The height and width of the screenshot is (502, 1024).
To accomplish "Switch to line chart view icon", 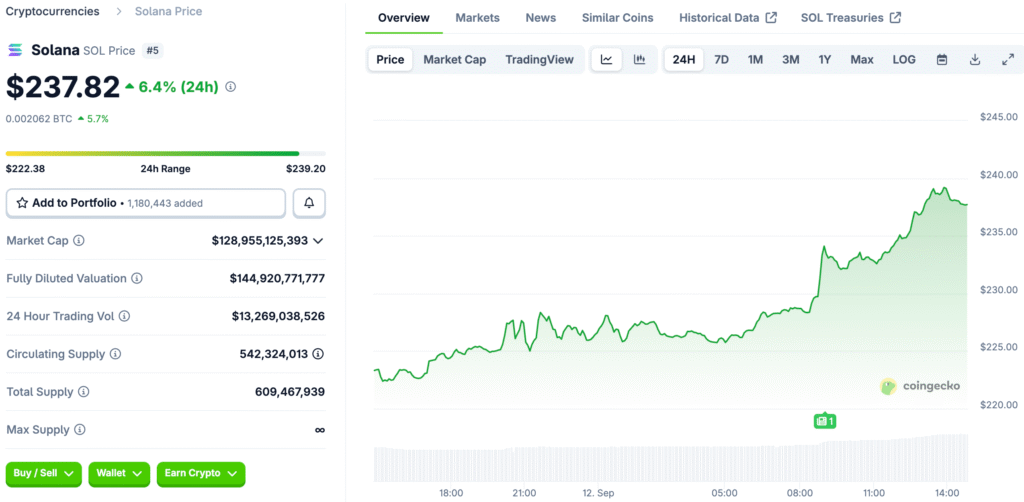I will click(607, 60).
